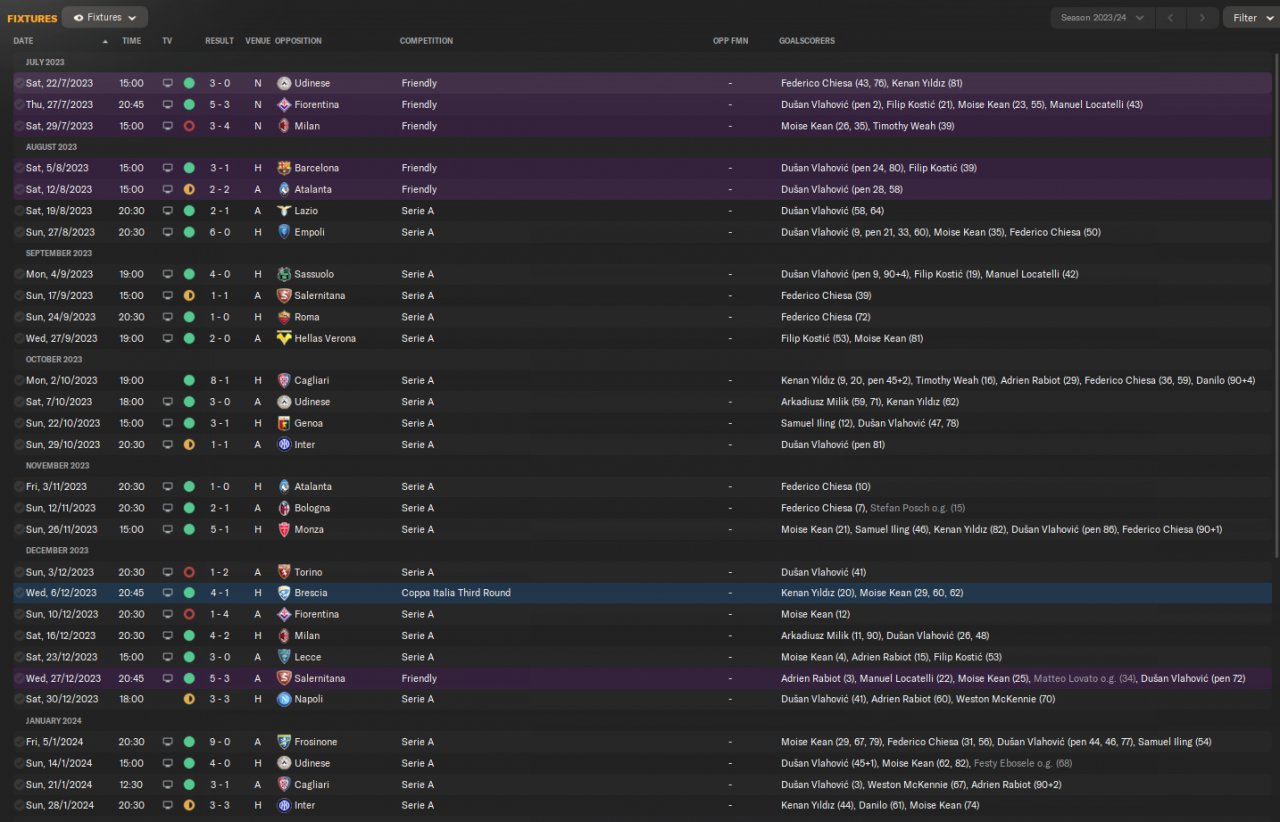Sort fixtures by the Date column header

pos(24,41)
